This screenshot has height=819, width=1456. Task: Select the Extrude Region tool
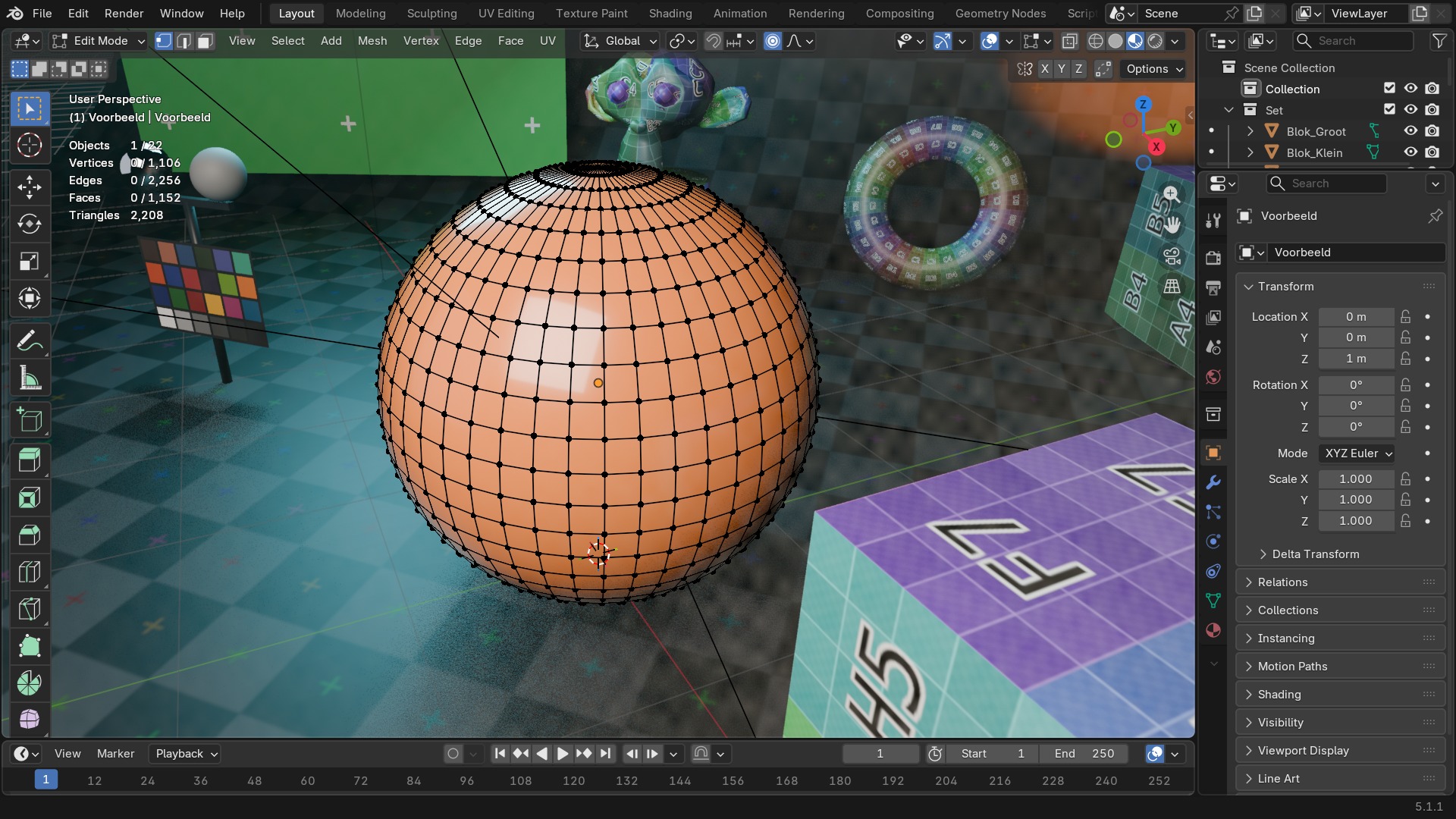30,461
